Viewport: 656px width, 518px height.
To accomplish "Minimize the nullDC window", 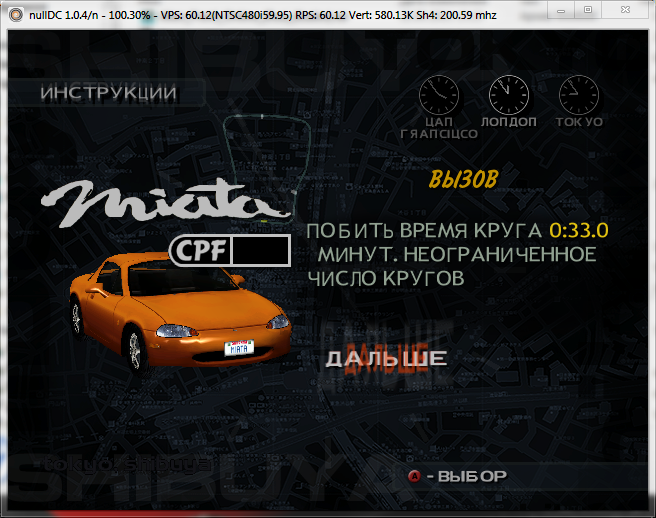I will click(x=561, y=10).
